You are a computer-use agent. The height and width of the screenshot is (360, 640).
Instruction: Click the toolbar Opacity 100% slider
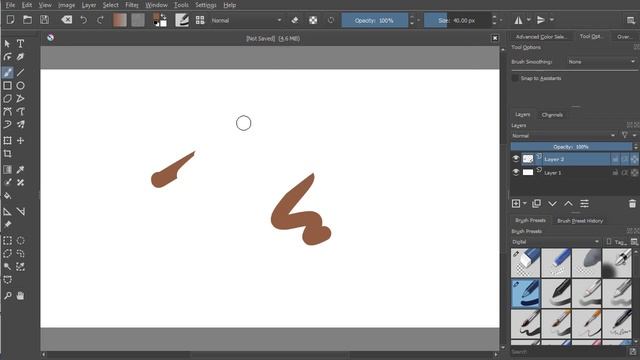click(375, 20)
